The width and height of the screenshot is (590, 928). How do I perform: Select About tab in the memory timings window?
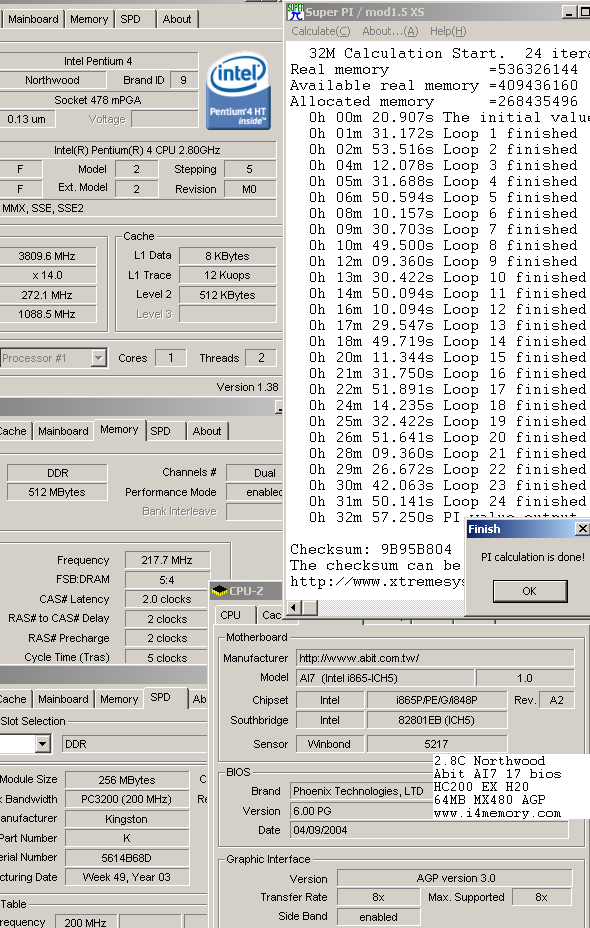[207, 431]
